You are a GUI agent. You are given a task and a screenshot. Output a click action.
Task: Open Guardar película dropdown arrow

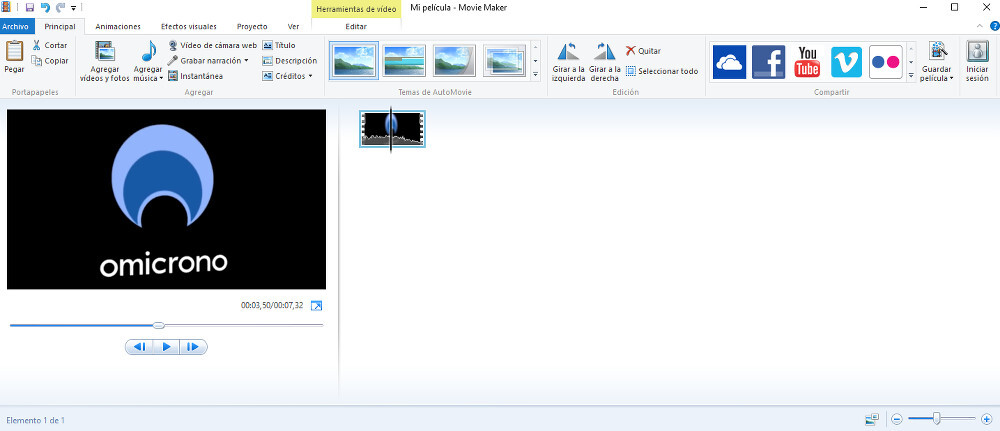coord(952,78)
